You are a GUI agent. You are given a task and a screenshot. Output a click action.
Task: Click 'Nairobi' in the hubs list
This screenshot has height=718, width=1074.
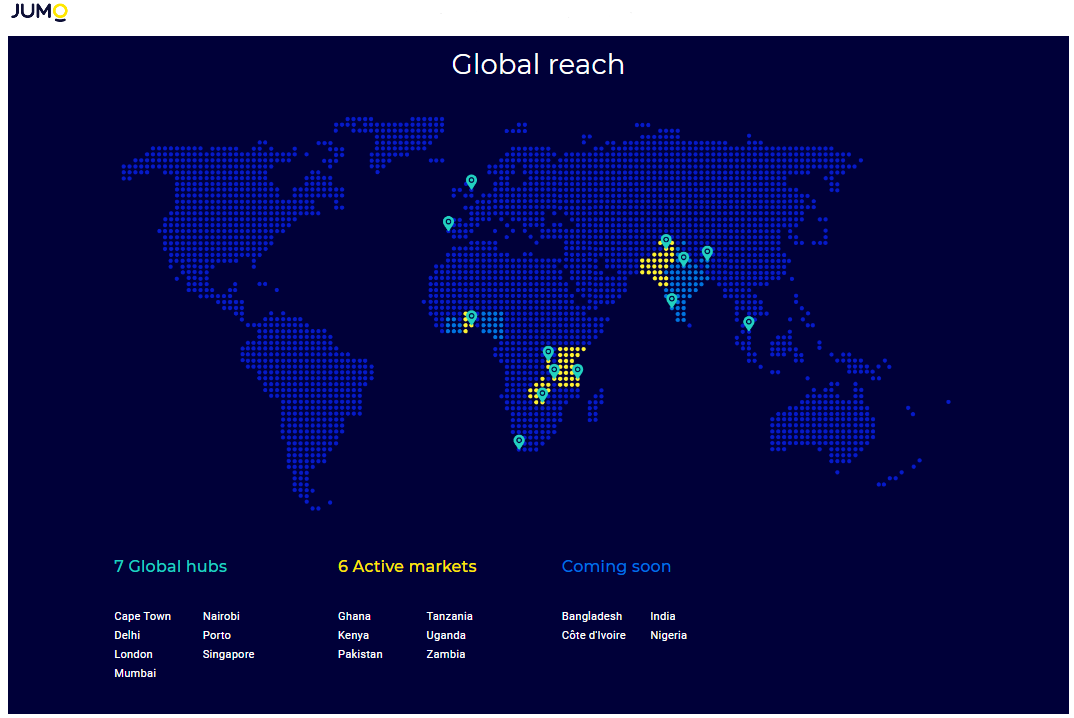[221, 616]
